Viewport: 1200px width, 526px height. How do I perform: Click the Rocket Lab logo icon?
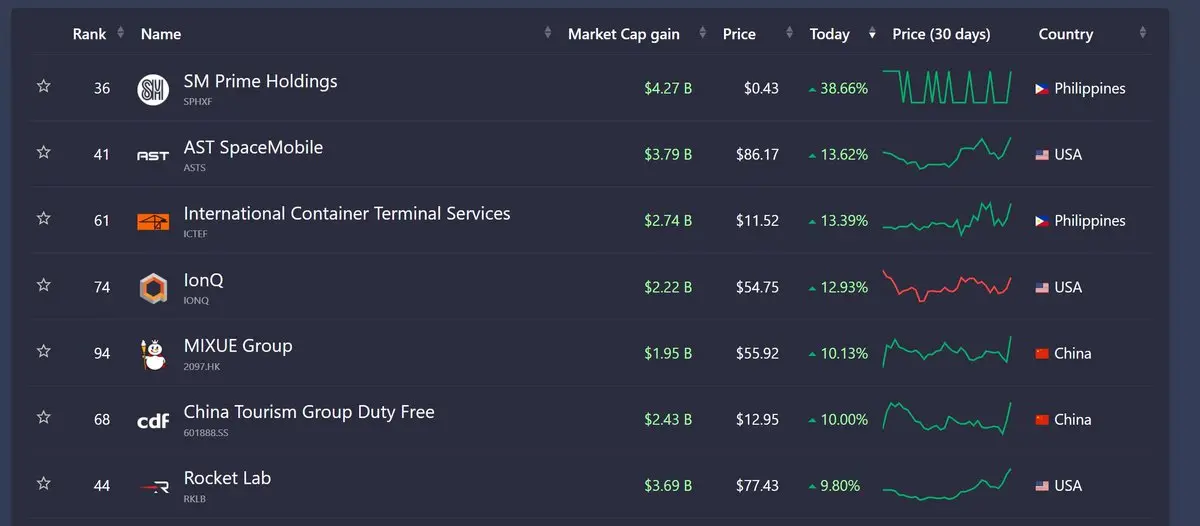point(153,487)
